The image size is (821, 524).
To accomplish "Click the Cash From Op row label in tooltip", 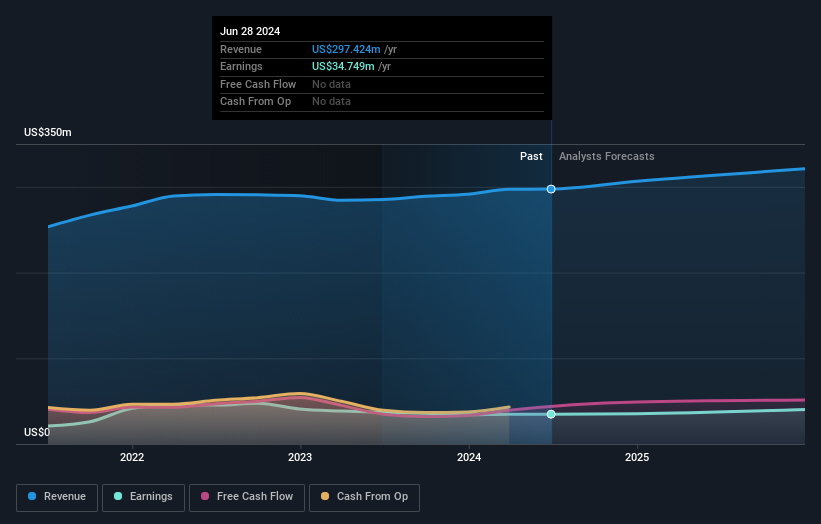I will click(x=255, y=102).
